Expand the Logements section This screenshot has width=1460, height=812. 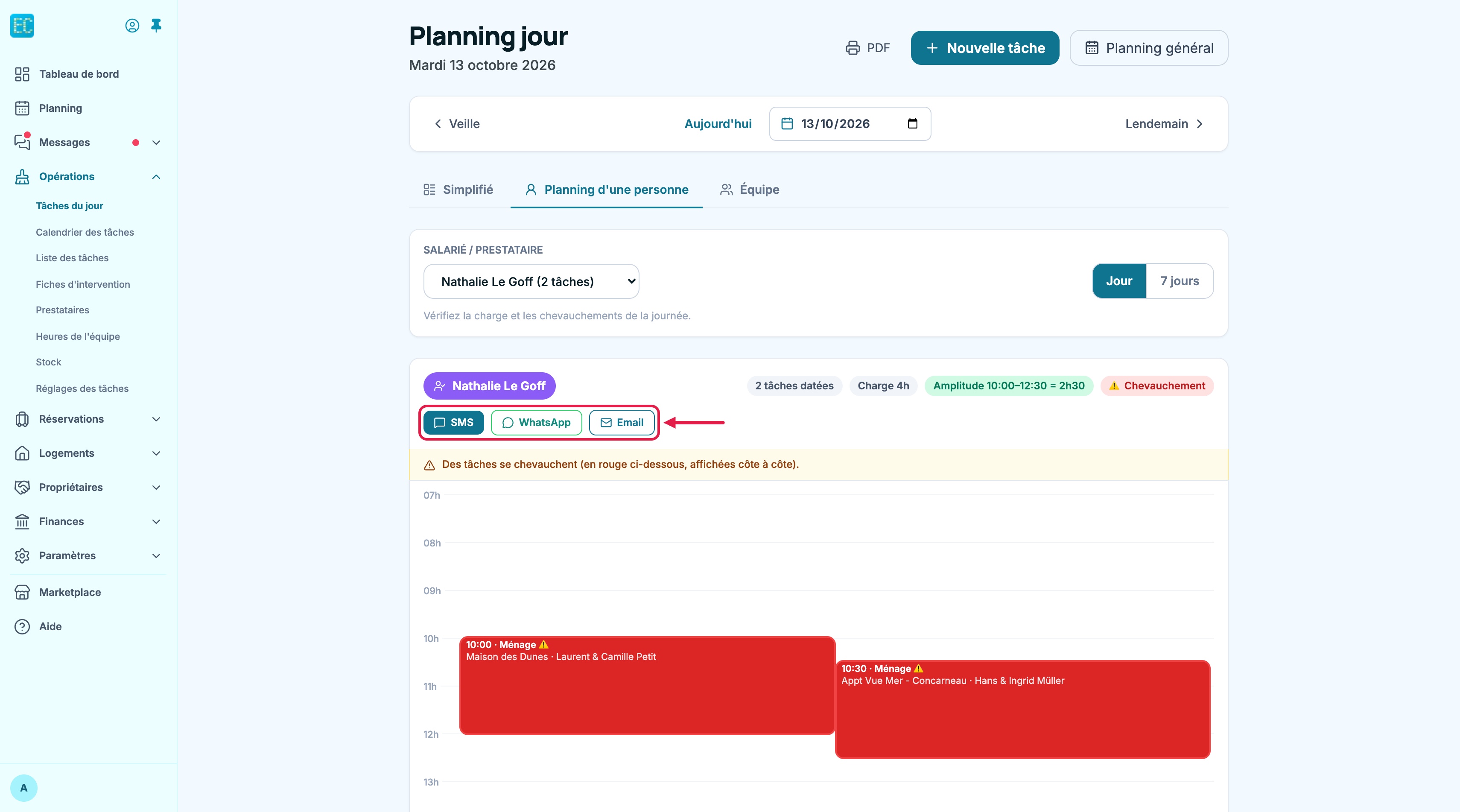click(156, 453)
